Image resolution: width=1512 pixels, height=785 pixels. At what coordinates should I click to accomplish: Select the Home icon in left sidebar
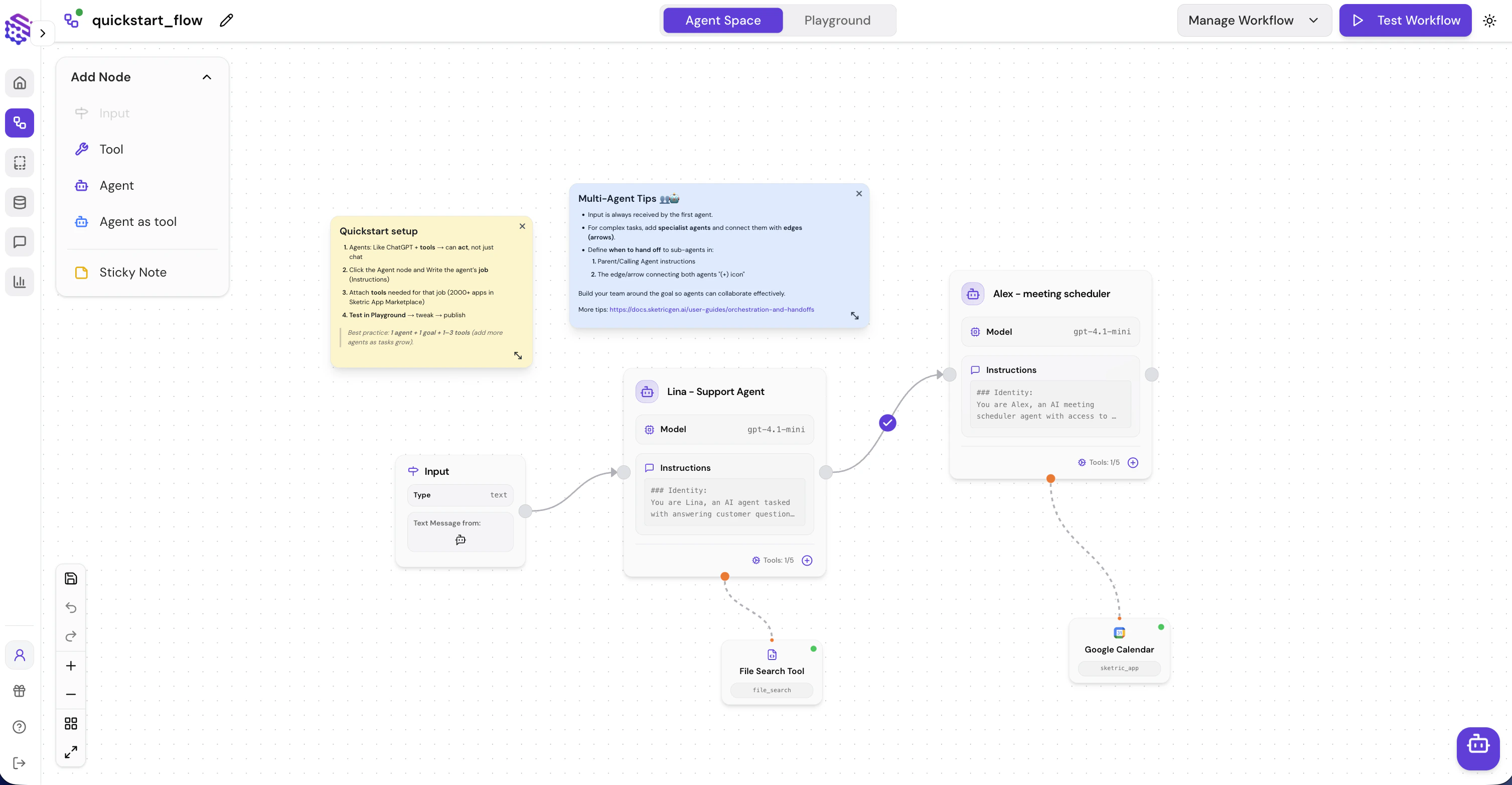tap(20, 83)
